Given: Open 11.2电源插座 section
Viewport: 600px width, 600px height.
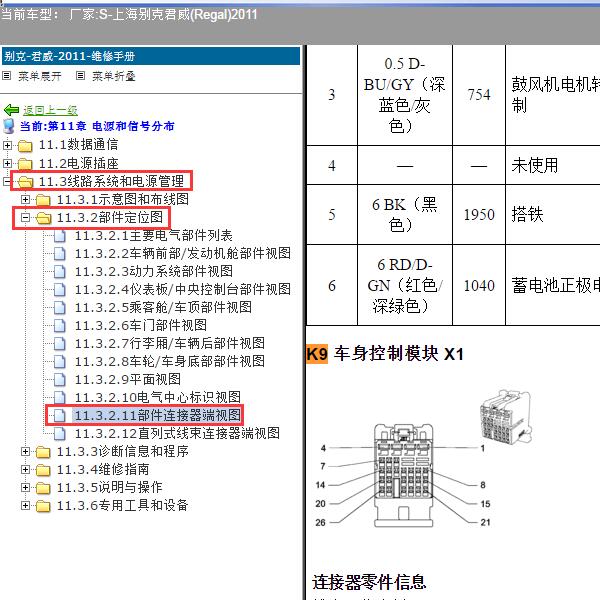Looking at the screenshot, I should (78, 163).
